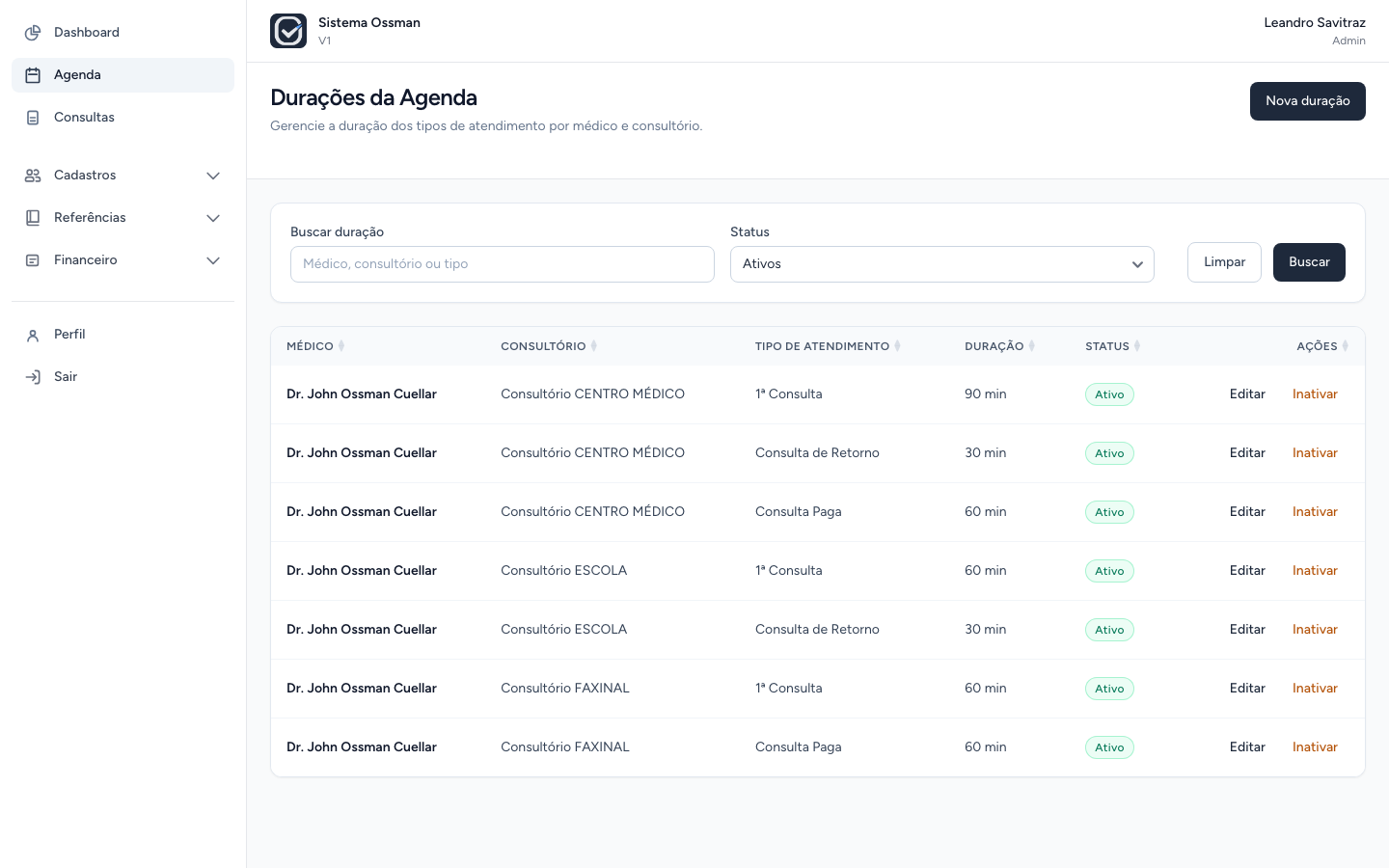Click the 'Durações da Agenda' heading
This screenshot has height=868, width=1389.
click(x=374, y=98)
